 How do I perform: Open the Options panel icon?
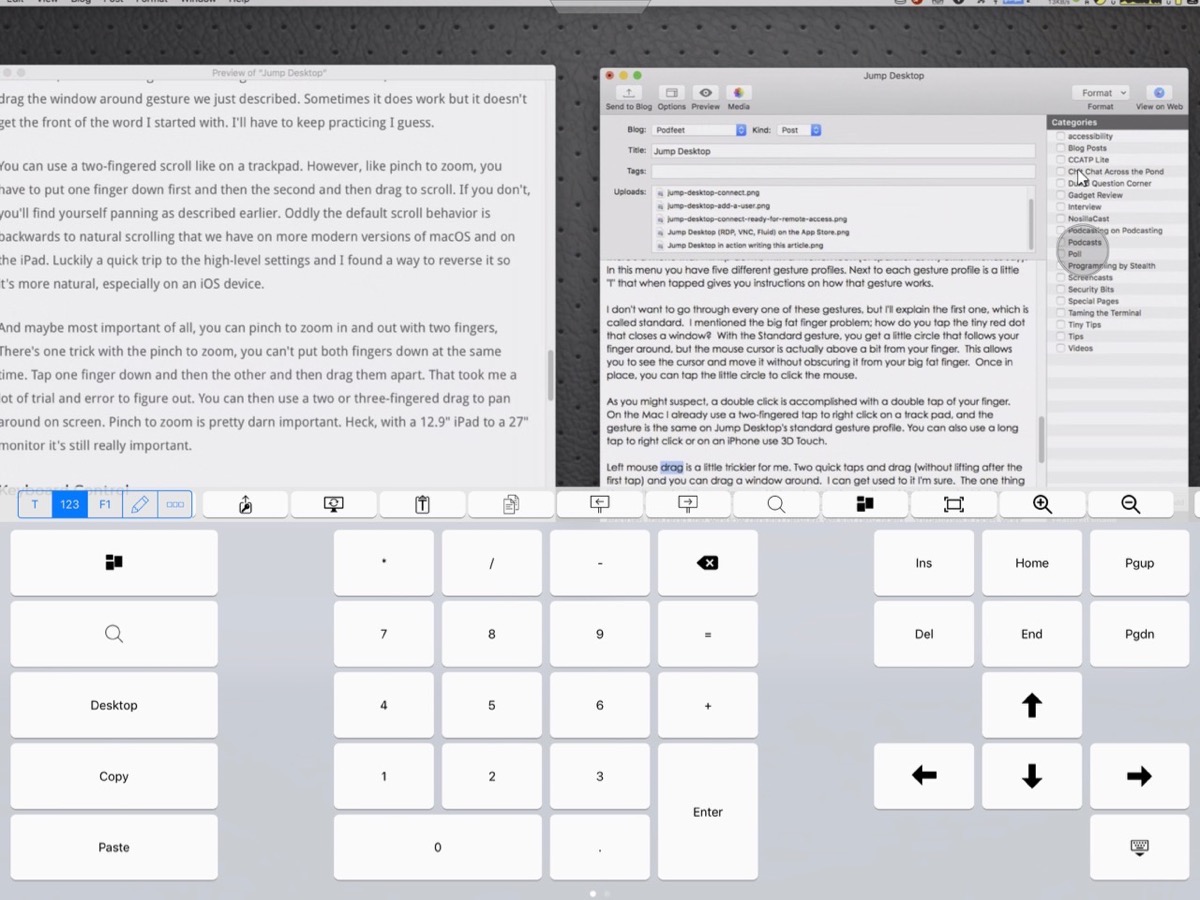click(671, 93)
